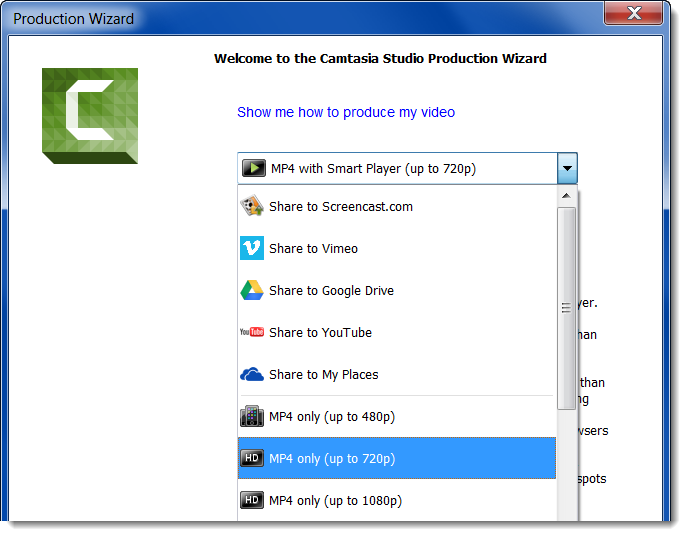Click the dropdown list scroll up arrow
This screenshot has height=536, width=686.
point(566,196)
